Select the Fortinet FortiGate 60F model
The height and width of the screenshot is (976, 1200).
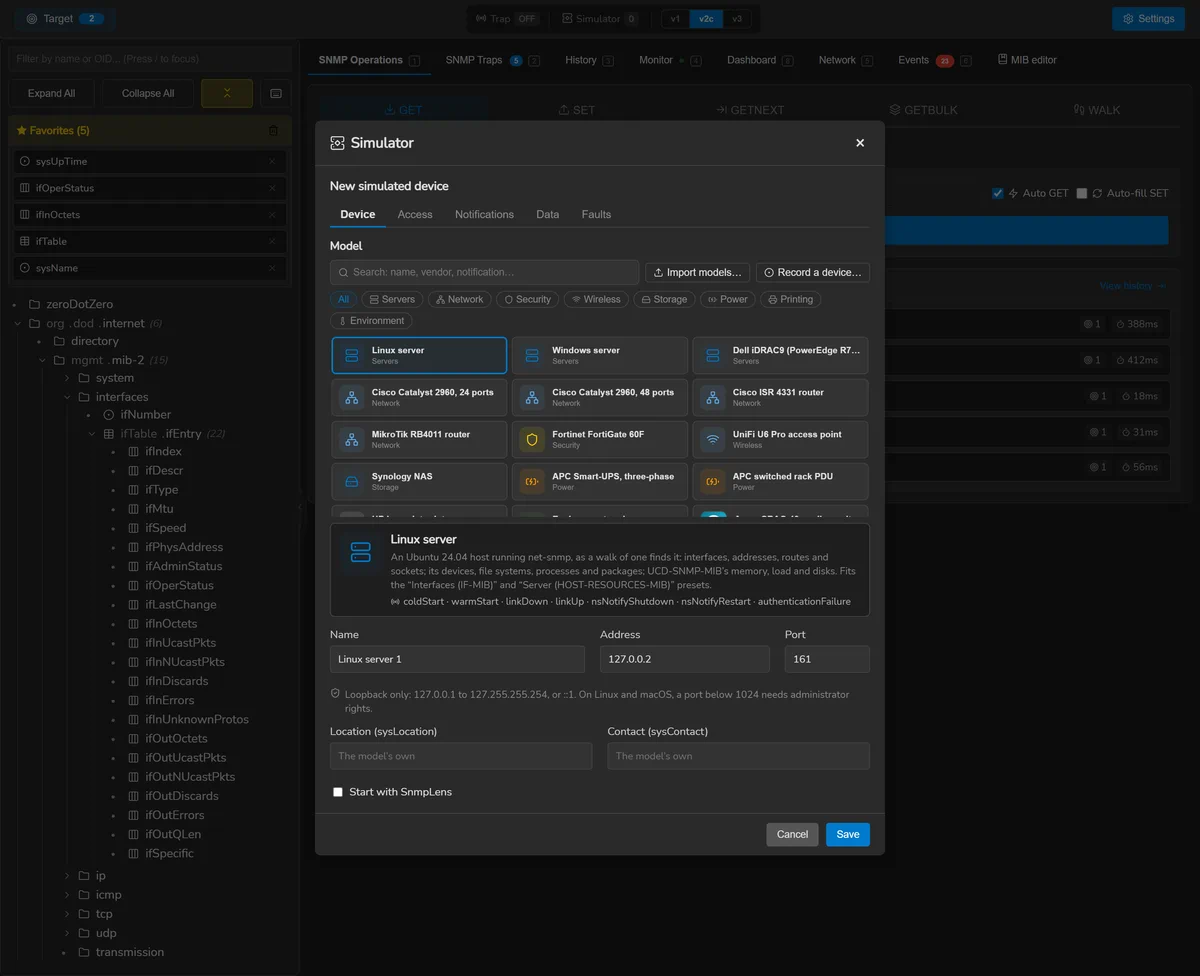[600, 439]
